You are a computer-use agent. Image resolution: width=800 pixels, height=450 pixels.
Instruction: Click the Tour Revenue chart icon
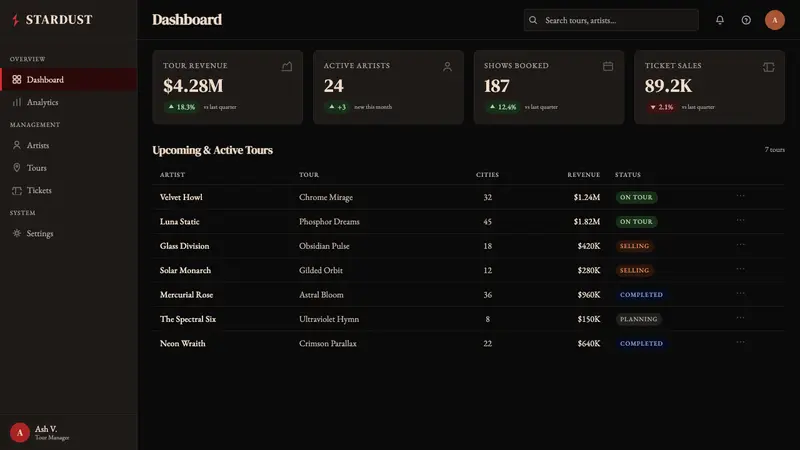(287, 66)
